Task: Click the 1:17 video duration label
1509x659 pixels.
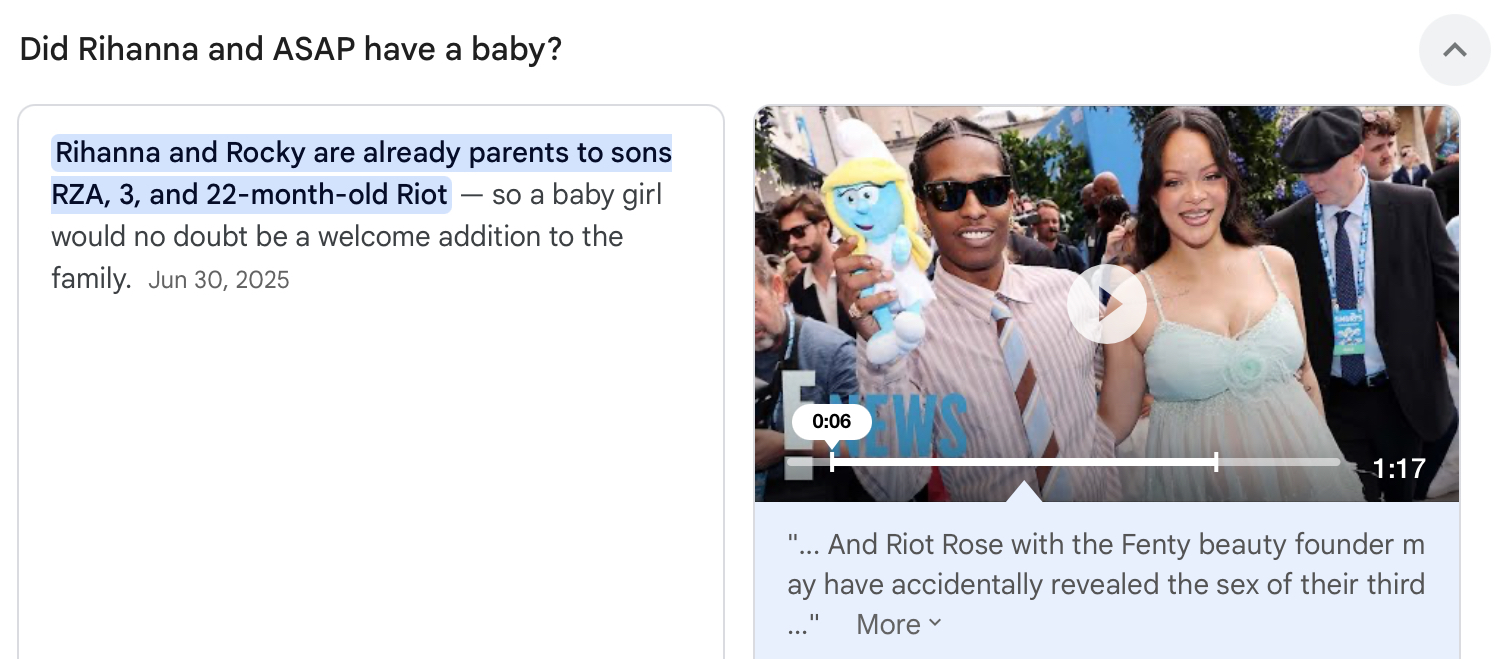Action: pyautogui.click(x=1398, y=468)
